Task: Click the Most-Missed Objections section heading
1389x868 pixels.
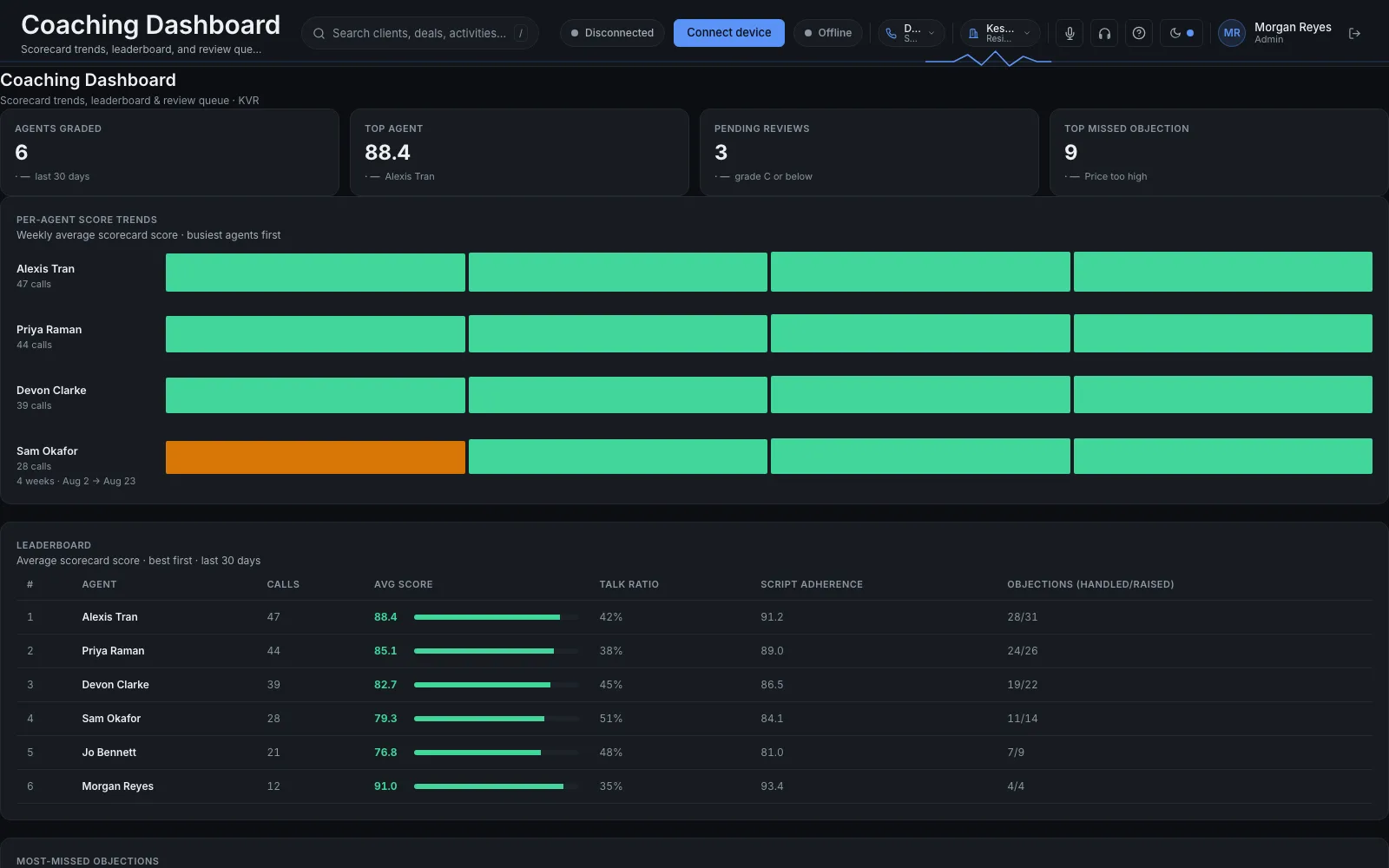Action: coord(88,861)
